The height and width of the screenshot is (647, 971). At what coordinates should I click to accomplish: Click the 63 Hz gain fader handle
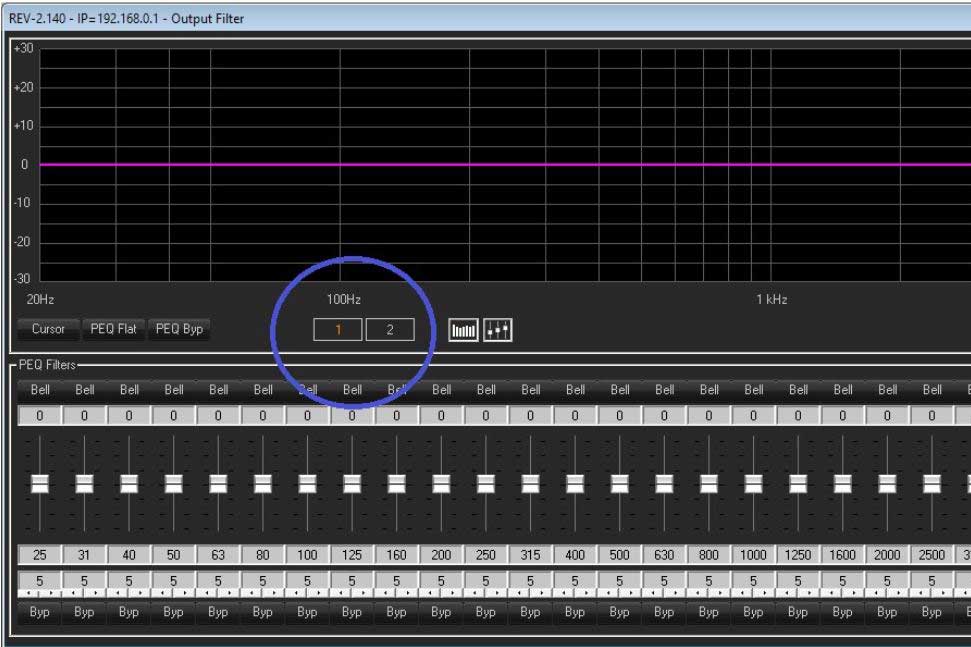217,484
